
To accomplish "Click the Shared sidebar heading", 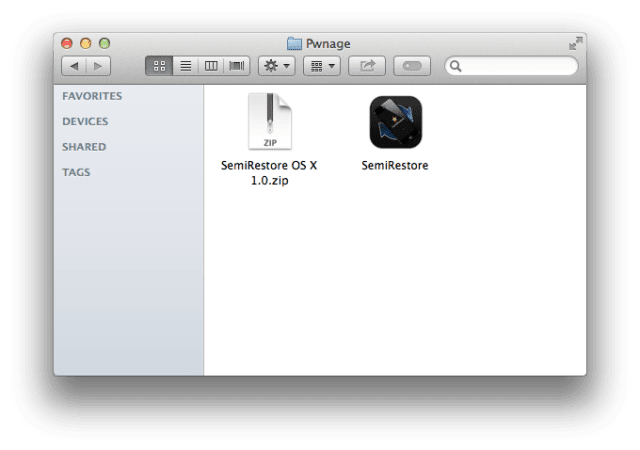I will 84,147.
